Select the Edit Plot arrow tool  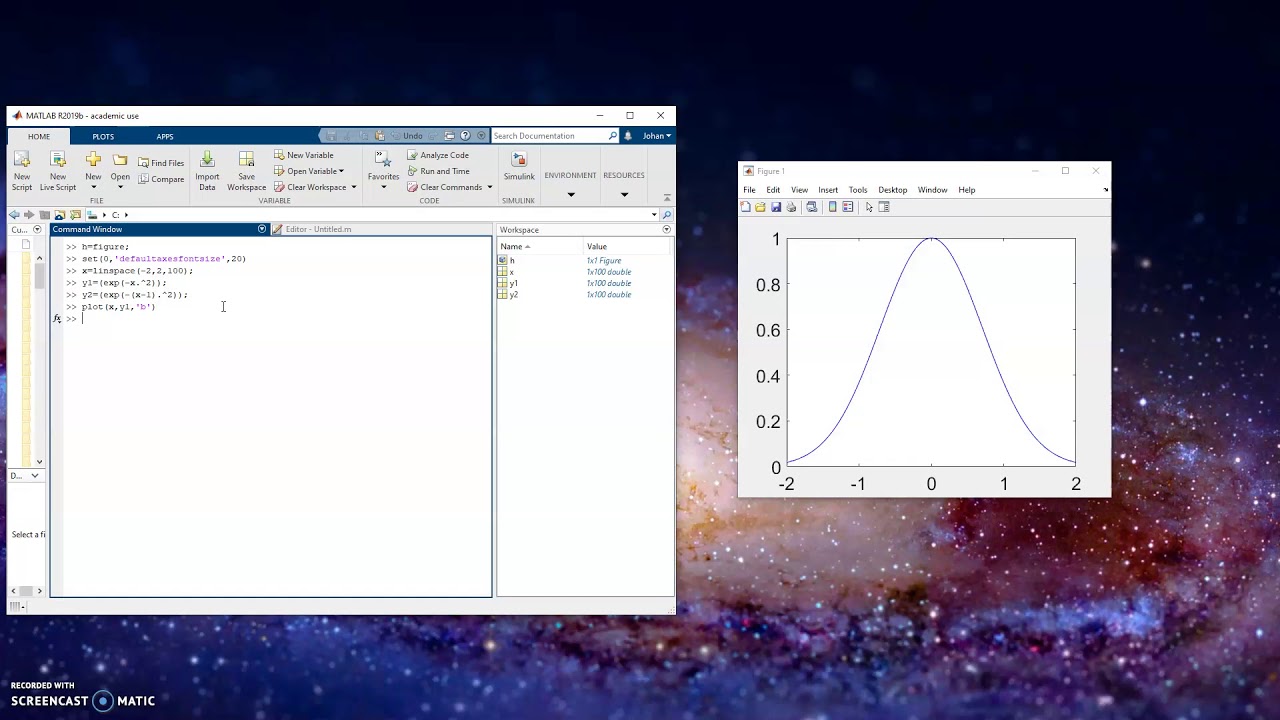coord(869,207)
